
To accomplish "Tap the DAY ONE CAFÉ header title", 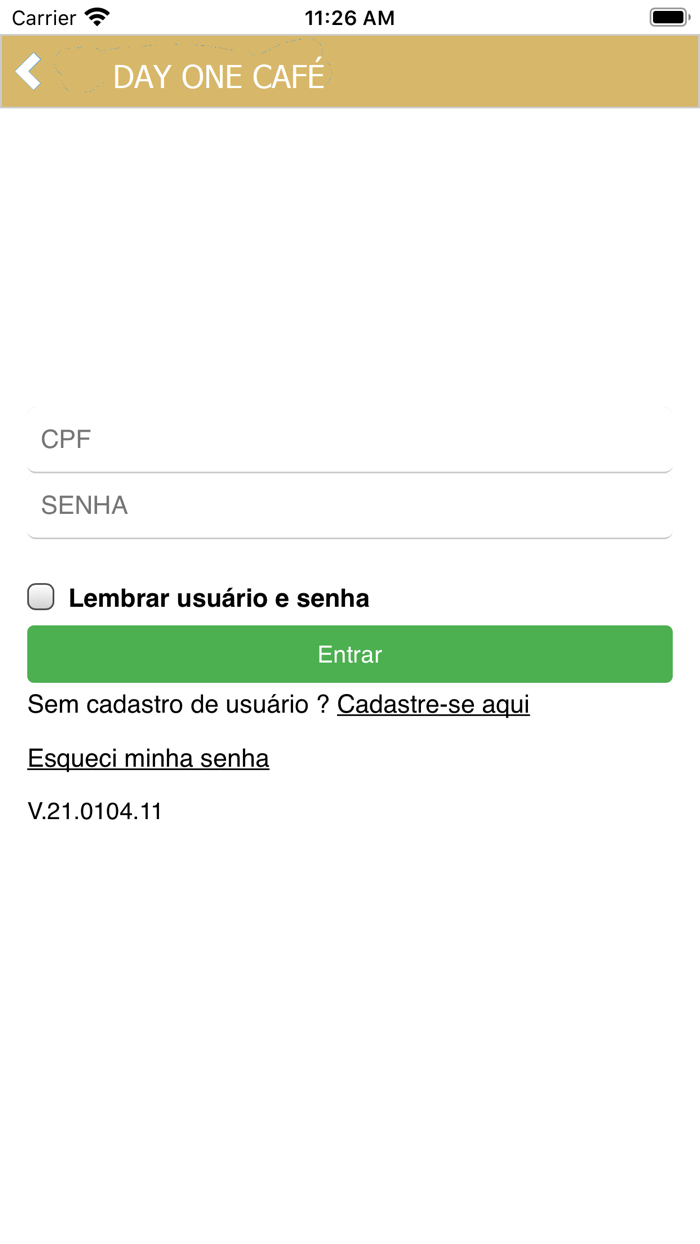I will click(219, 76).
